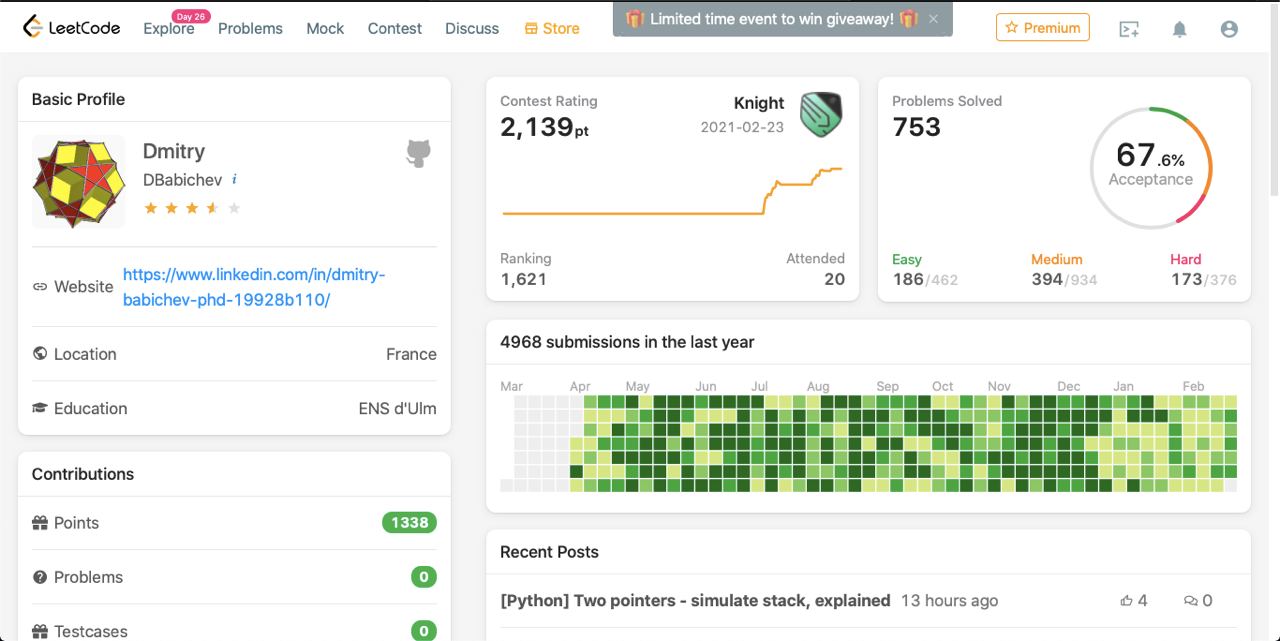Click the thumbs-up icon on recent post
Screen dimensions: 1280x641
click(1127, 601)
